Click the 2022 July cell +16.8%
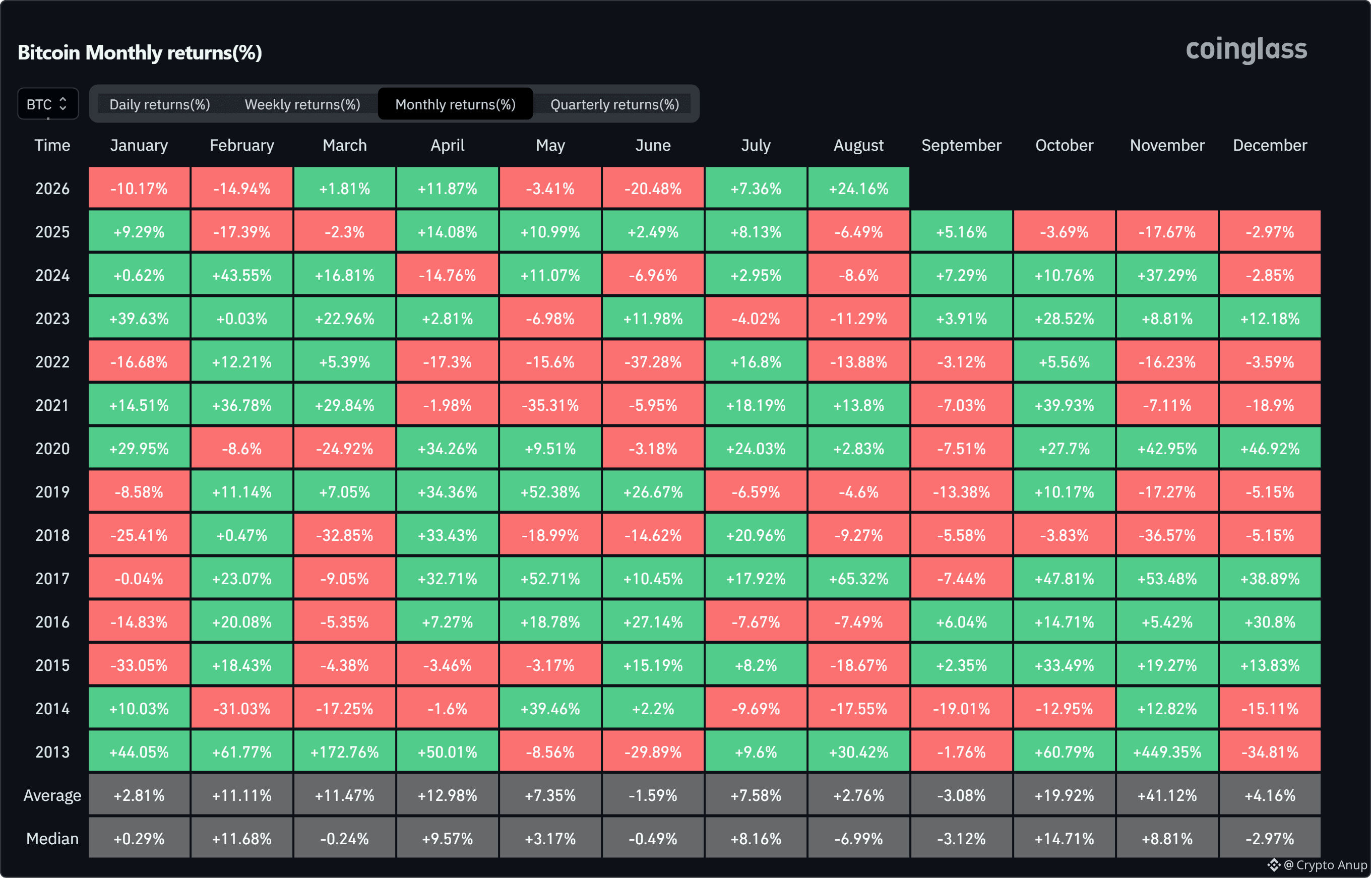The height and width of the screenshot is (878, 1372). click(x=756, y=361)
